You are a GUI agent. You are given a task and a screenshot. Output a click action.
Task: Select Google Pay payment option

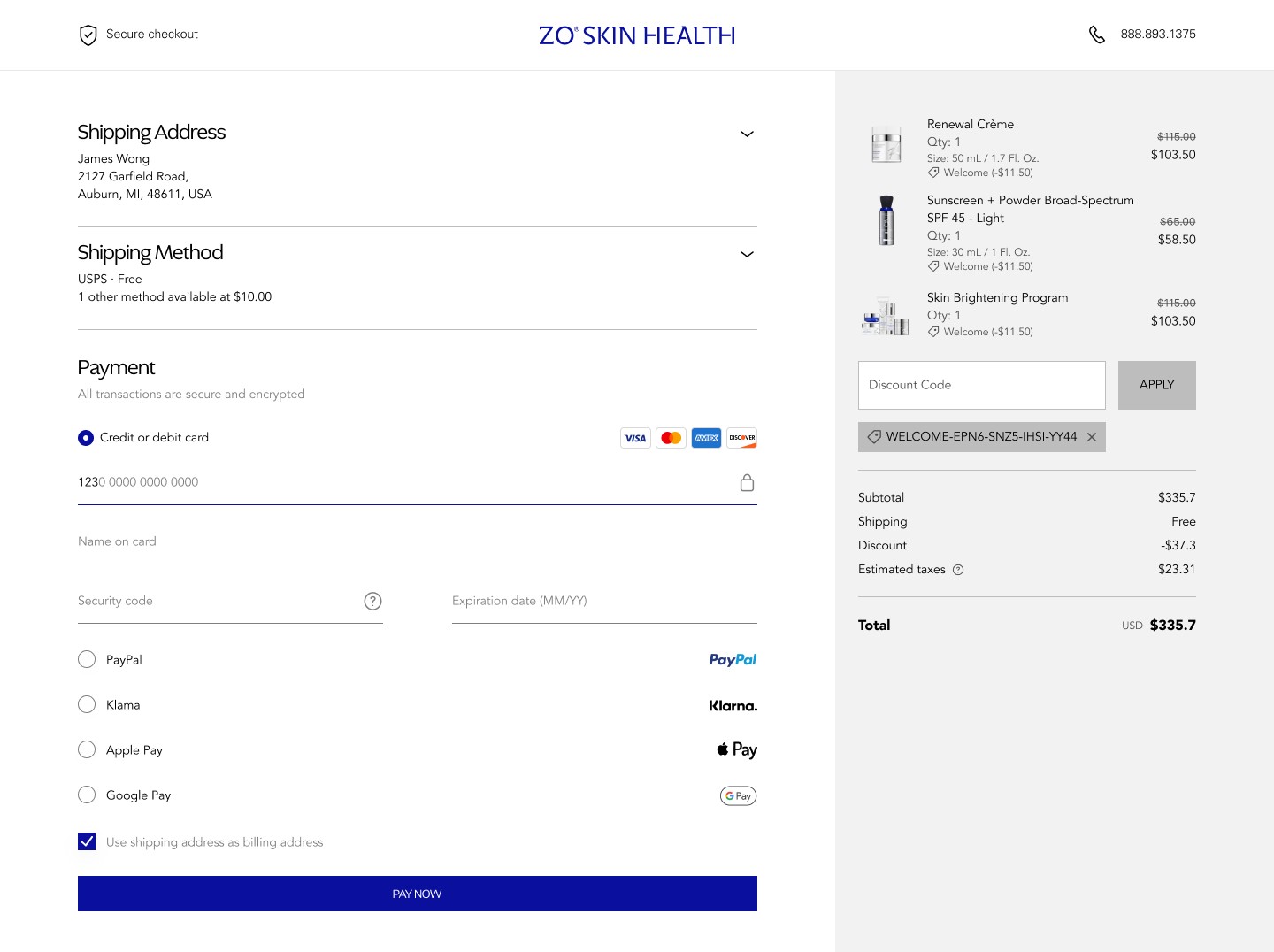point(87,795)
